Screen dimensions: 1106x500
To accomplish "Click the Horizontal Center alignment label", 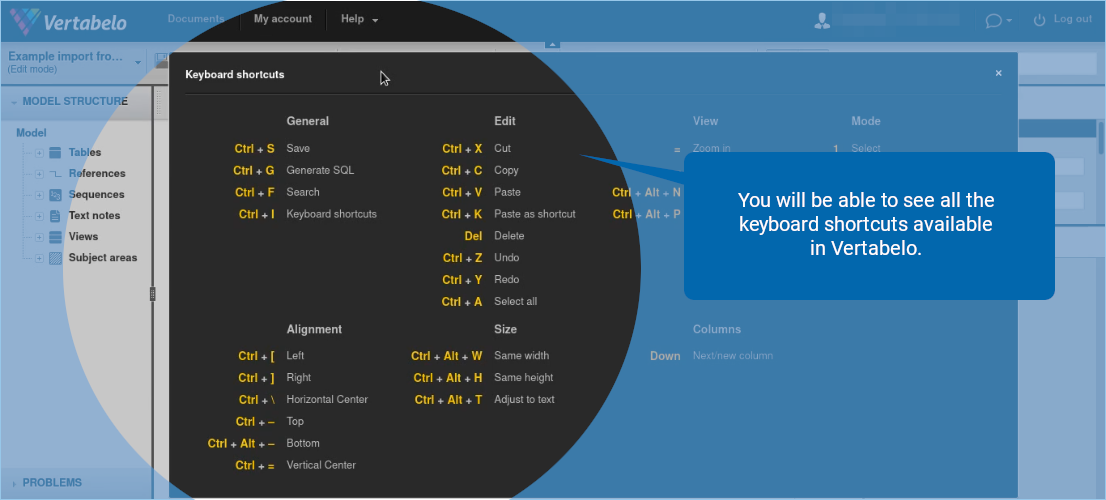I will 327,400.
